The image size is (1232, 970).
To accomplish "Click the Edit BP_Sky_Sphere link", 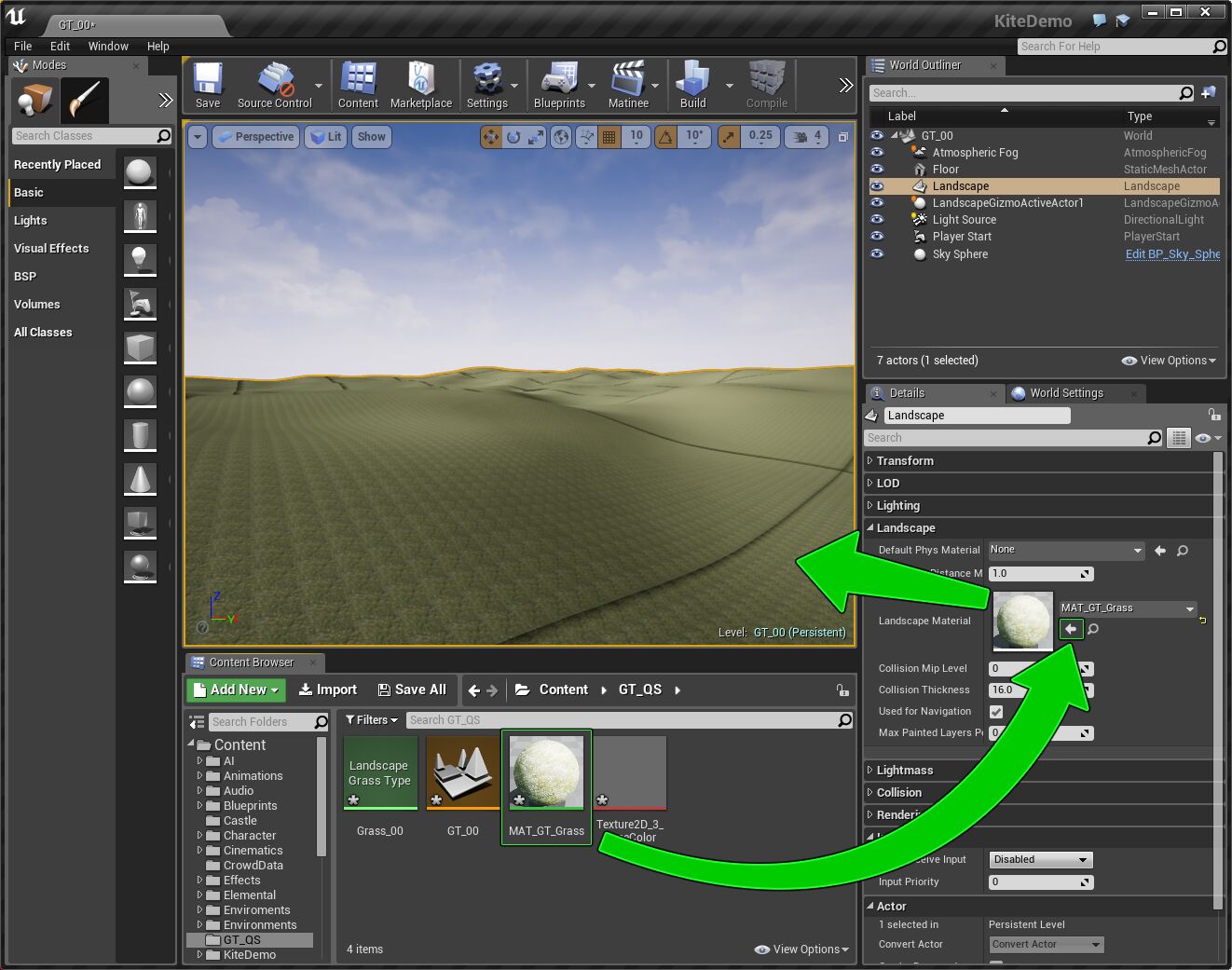I will pos(1171,254).
